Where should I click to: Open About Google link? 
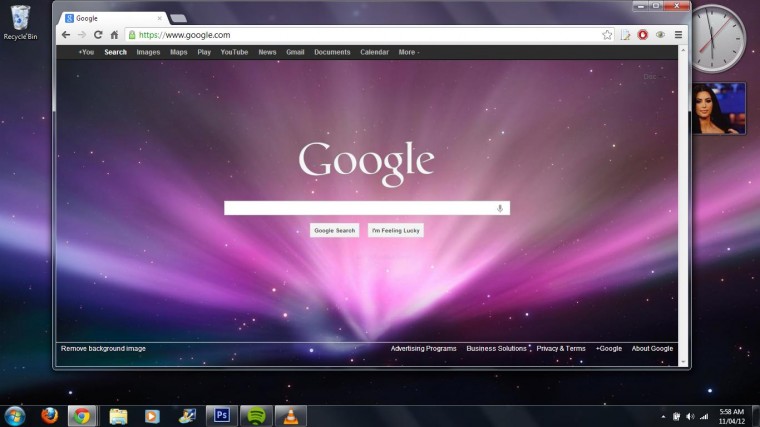pos(652,348)
